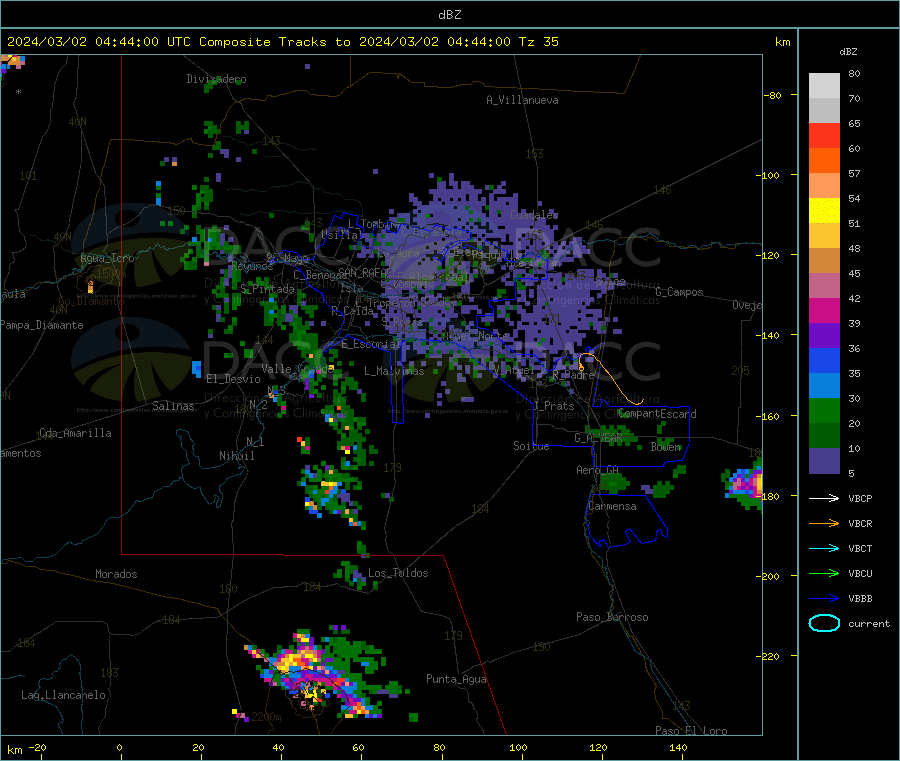The height and width of the screenshot is (761, 900).
Task: Click the VBCP legend label
Action: click(860, 499)
